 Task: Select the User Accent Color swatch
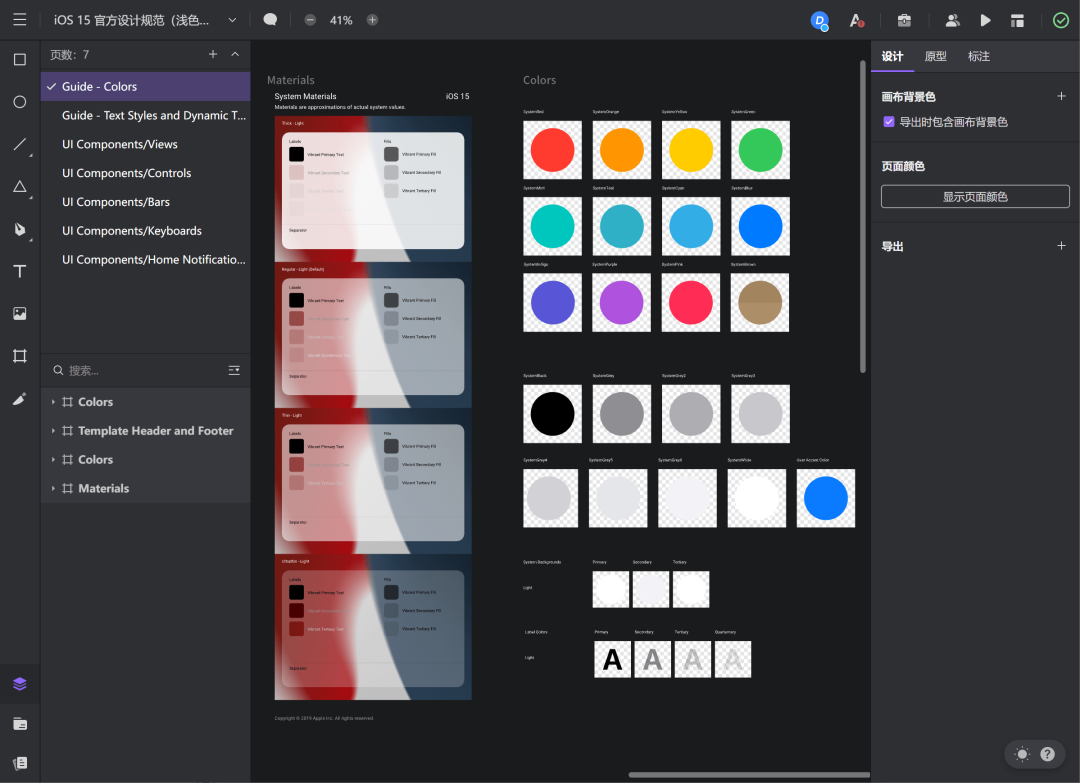(826, 499)
